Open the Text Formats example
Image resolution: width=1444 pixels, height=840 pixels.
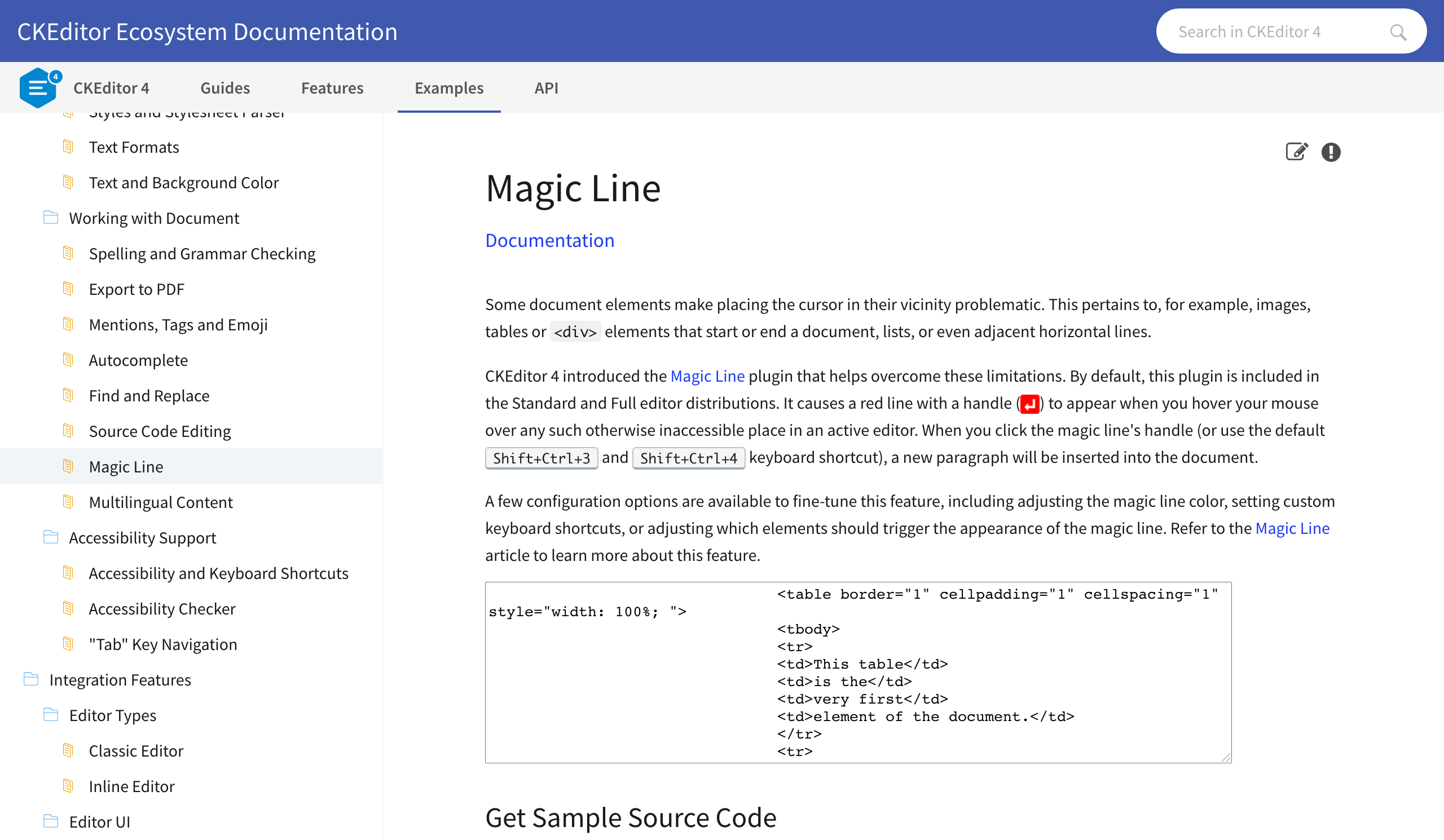(134, 147)
